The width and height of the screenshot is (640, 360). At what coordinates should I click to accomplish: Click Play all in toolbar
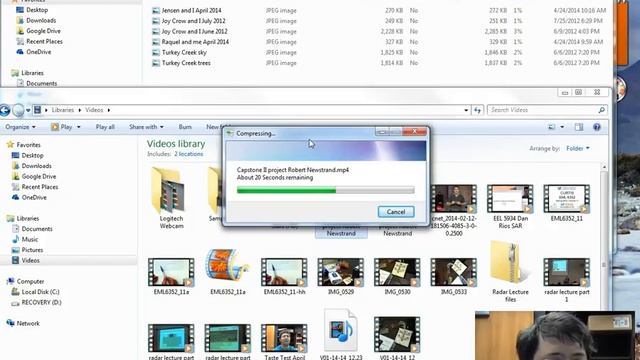105,127
